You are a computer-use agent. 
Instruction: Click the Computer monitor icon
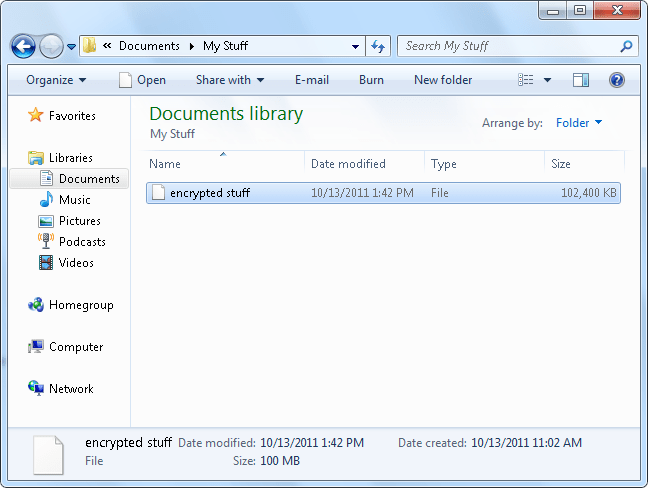(x=36, y=346)
